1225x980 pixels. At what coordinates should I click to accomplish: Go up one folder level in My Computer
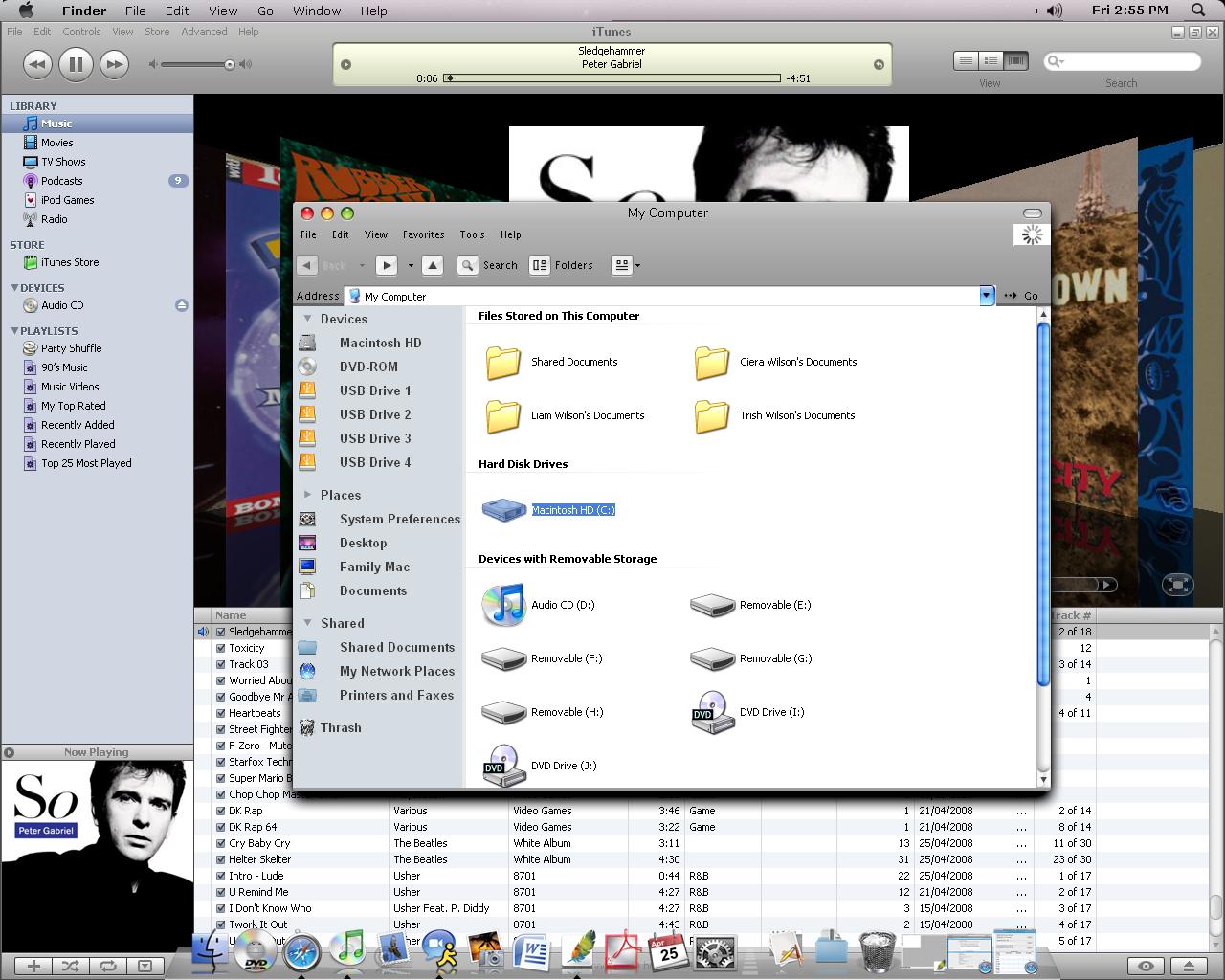tap(433, 265)
